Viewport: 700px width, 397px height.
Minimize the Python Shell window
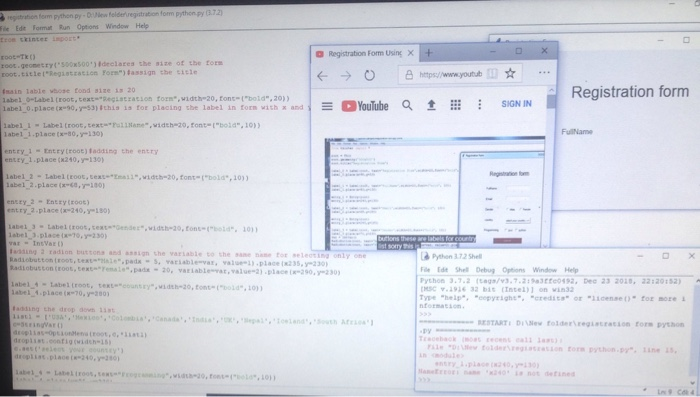click(640, 256)
